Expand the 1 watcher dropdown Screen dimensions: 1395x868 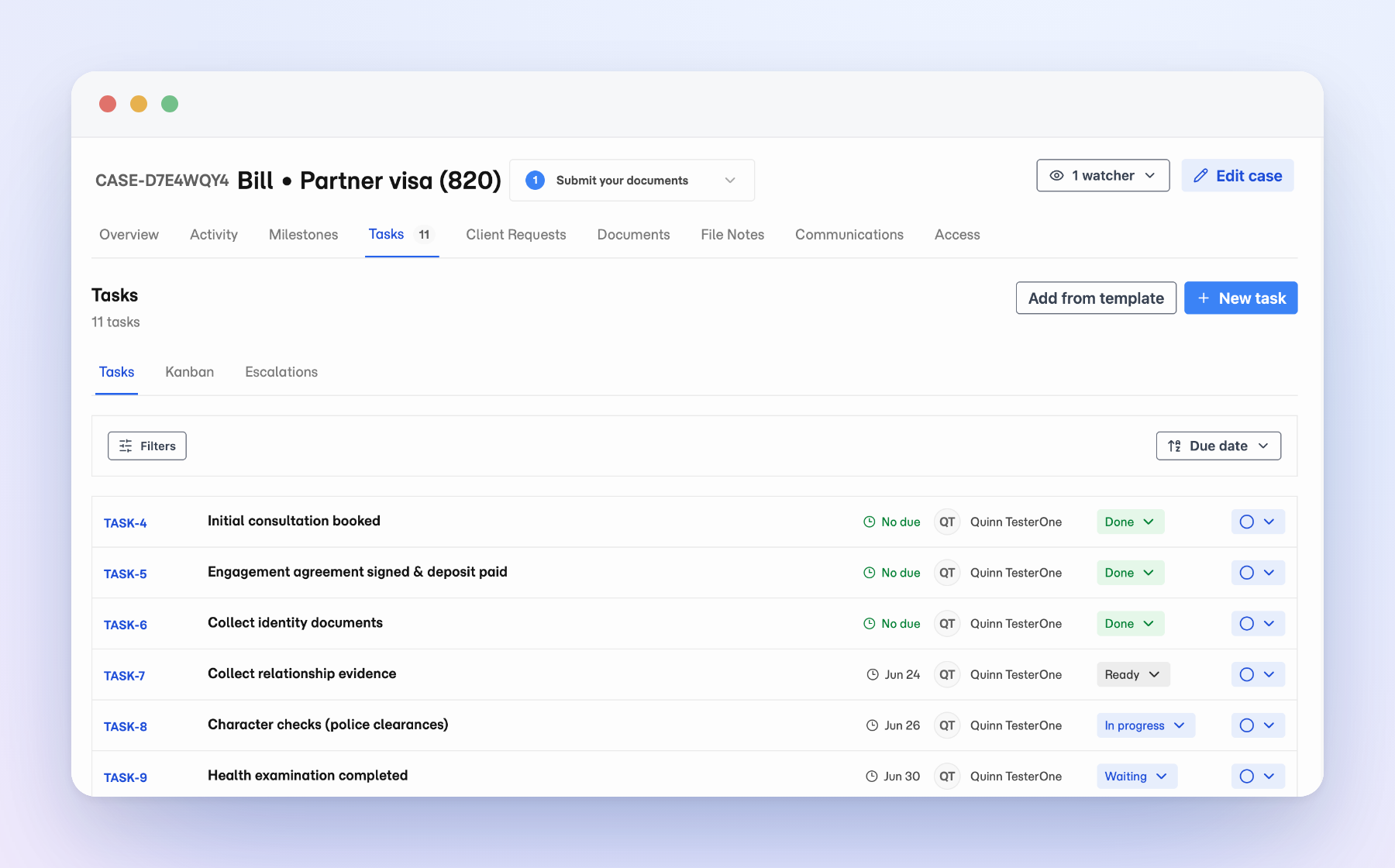point(1103,176)
